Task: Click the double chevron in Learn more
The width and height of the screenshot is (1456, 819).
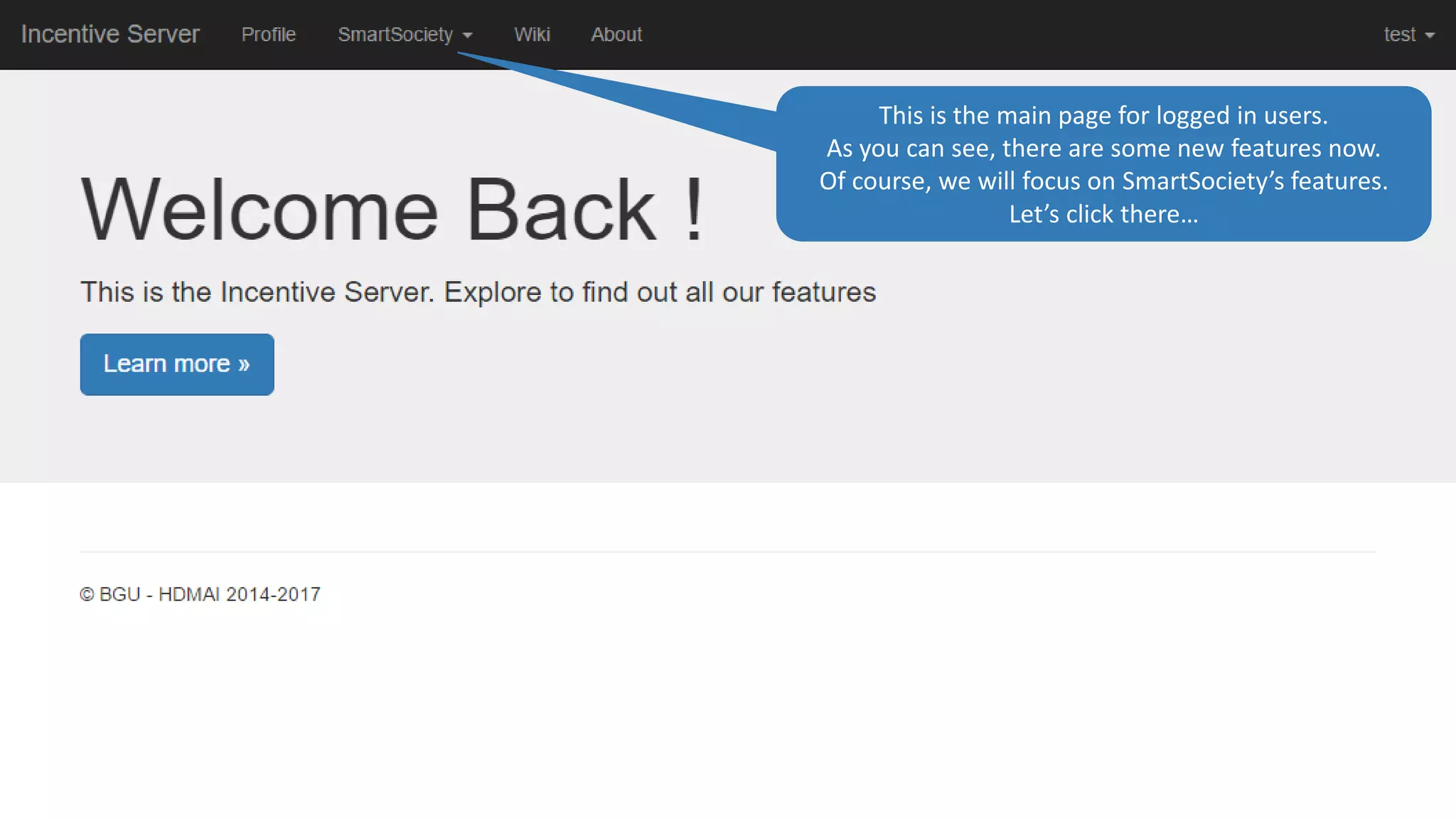Action: pos(244,365)
